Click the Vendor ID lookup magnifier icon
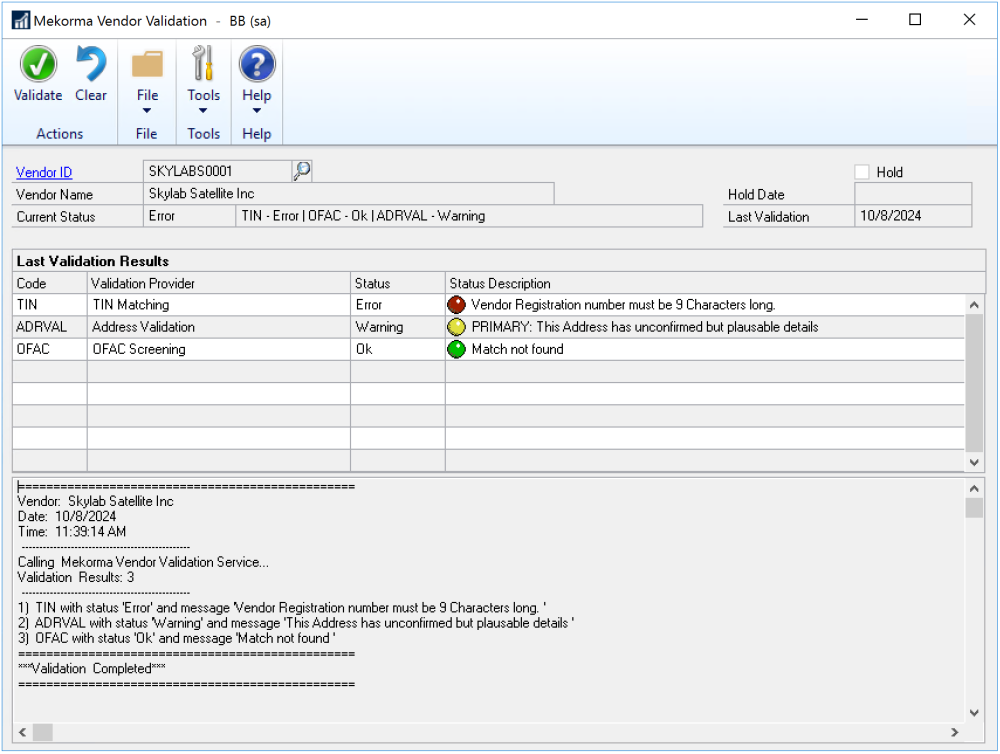Screen dimensions: 1000x754 tap(301, 172)
